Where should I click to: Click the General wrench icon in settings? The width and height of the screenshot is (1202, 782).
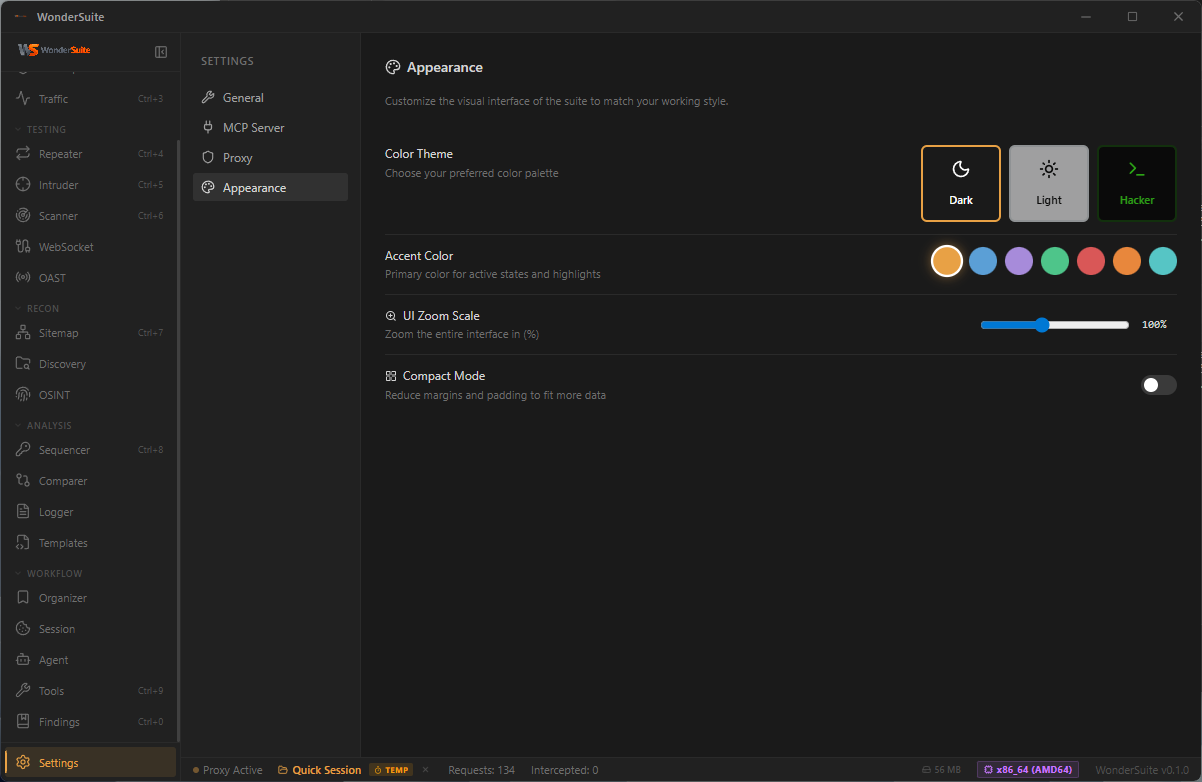[x=208, y=98]
